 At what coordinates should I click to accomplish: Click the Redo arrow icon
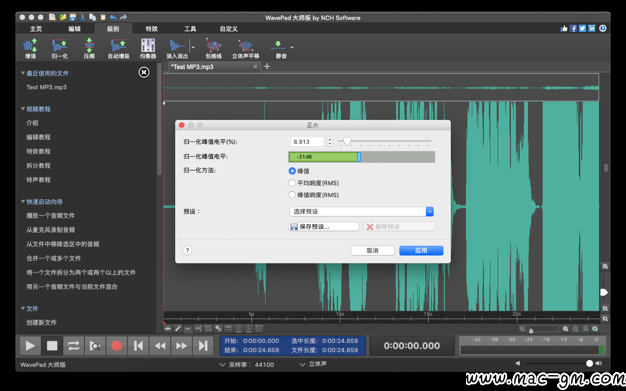pyautogui.click(x=123, y=17)
